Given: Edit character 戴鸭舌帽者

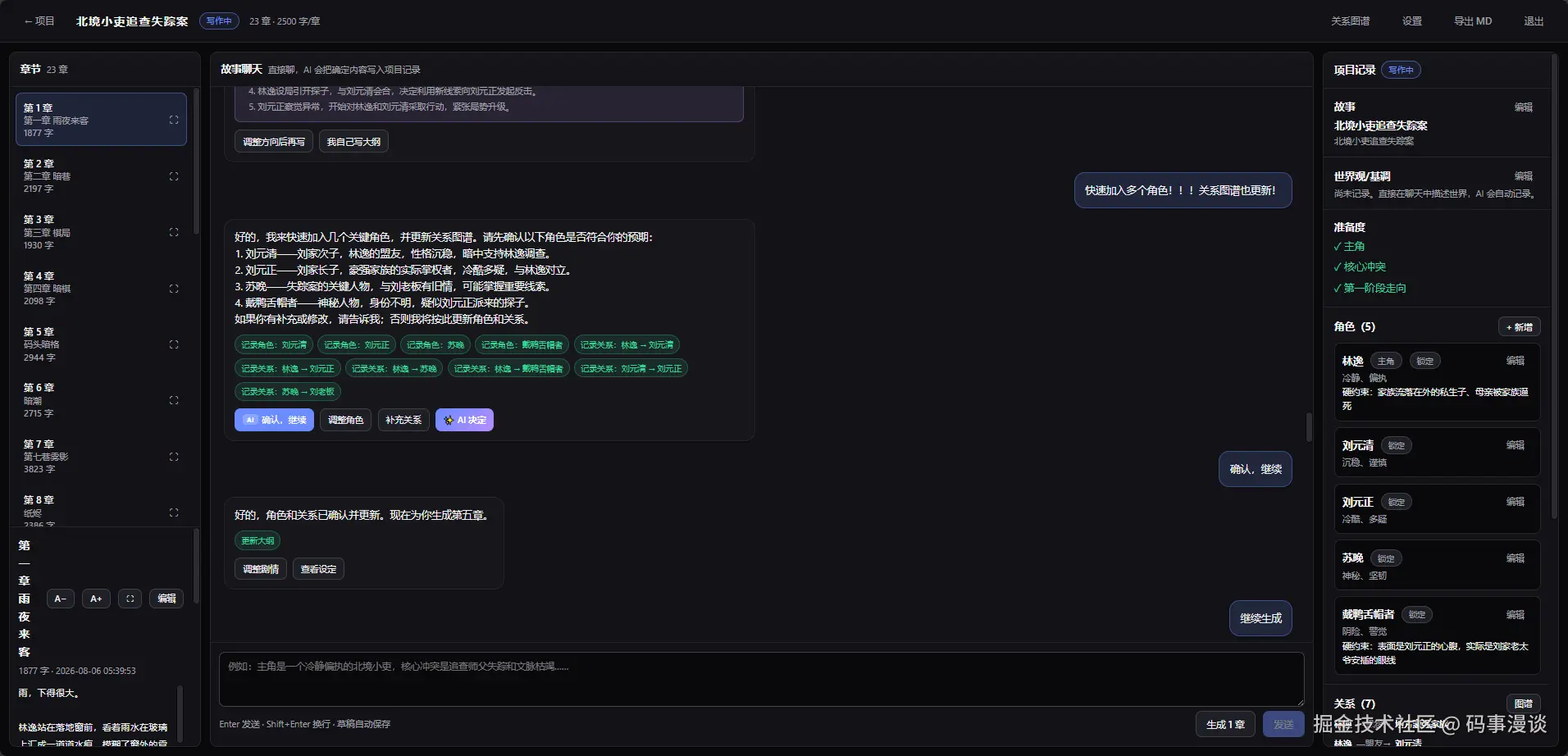Looking at the screenshot, I should 1515,615.
